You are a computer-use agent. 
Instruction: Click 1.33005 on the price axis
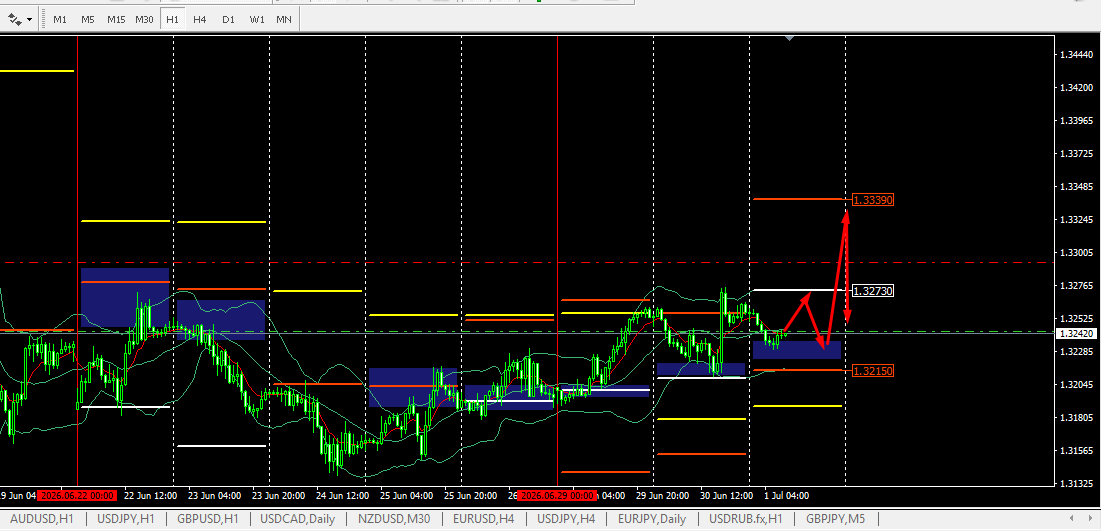[1076, 252]
